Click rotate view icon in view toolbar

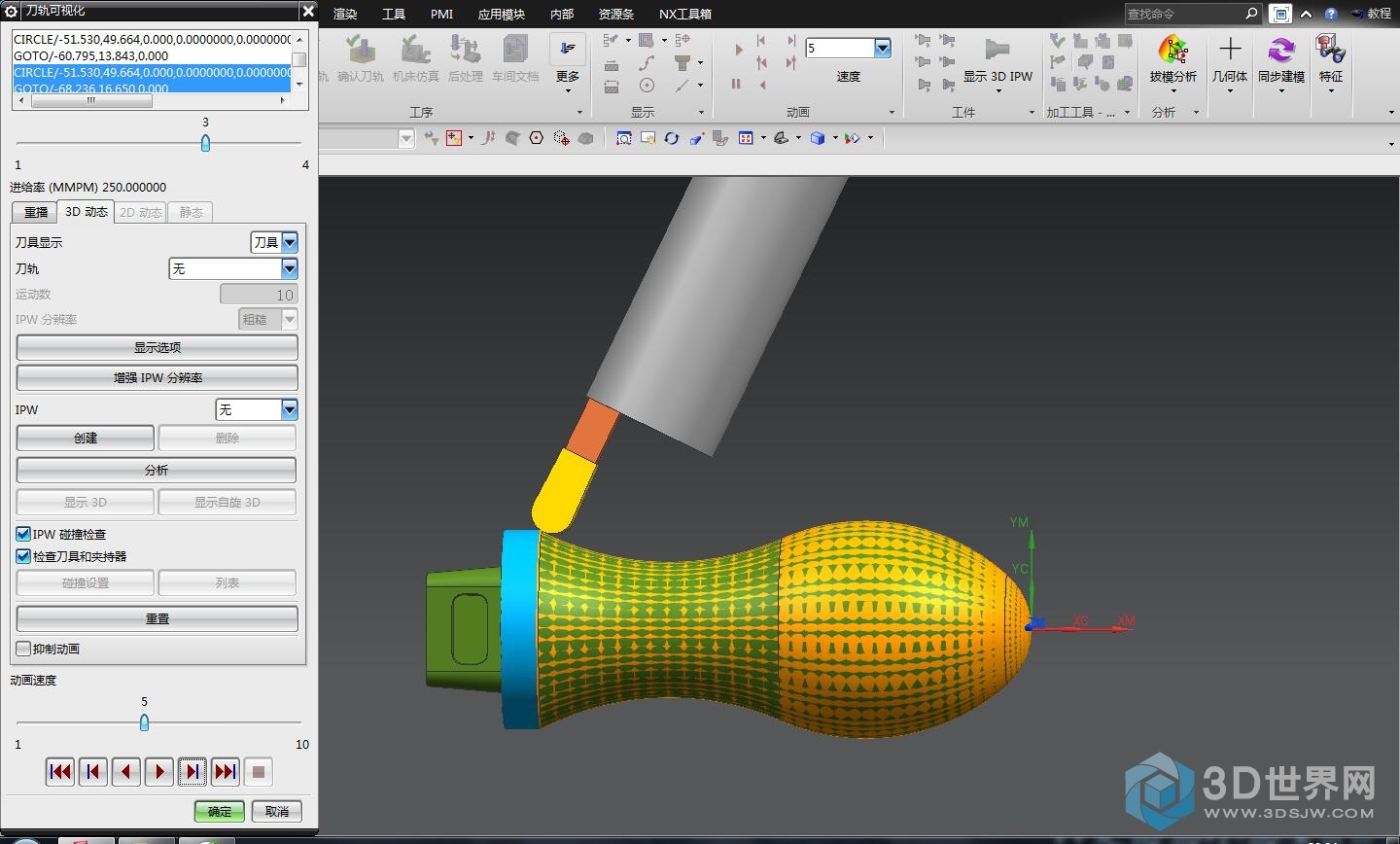pos(672,138)
